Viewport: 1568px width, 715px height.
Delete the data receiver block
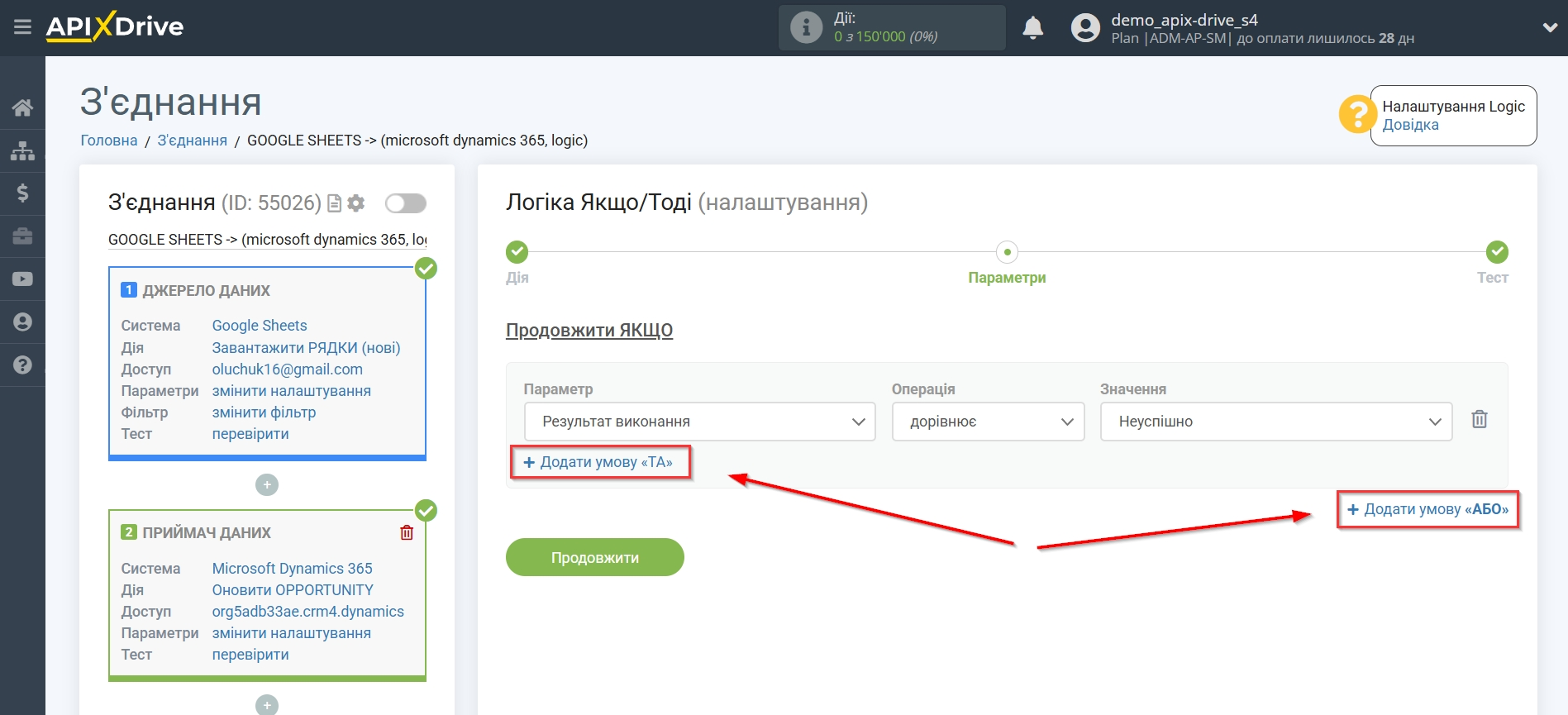coord(407,533)
